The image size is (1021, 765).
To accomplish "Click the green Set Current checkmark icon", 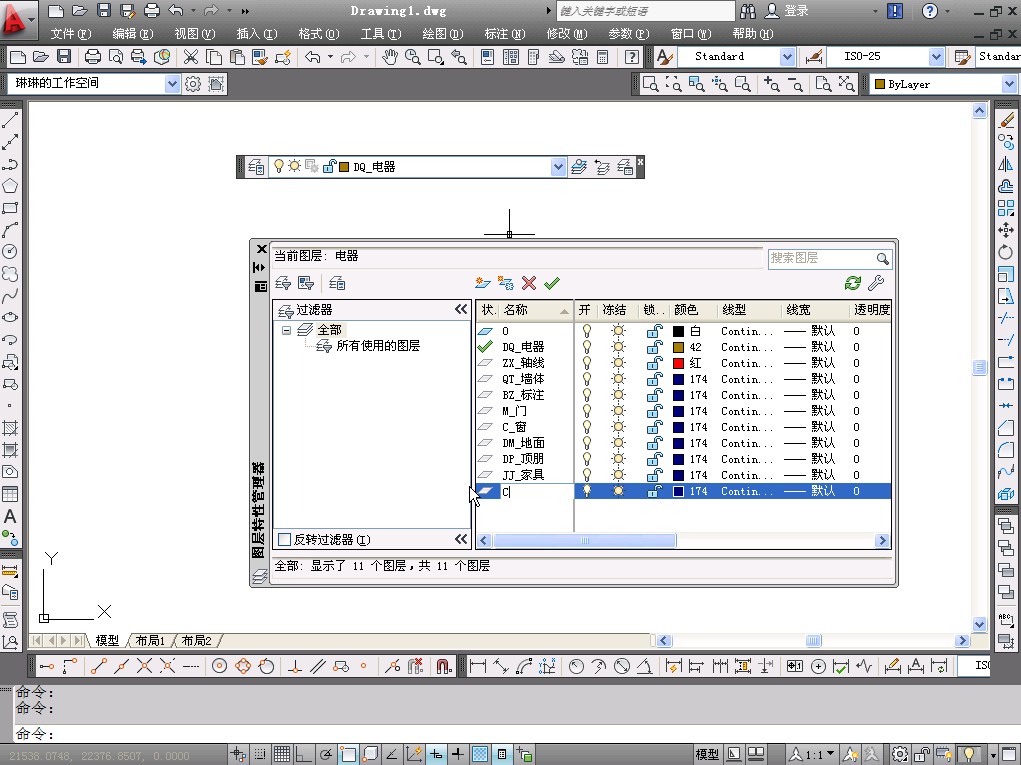I will coord(552,284).
